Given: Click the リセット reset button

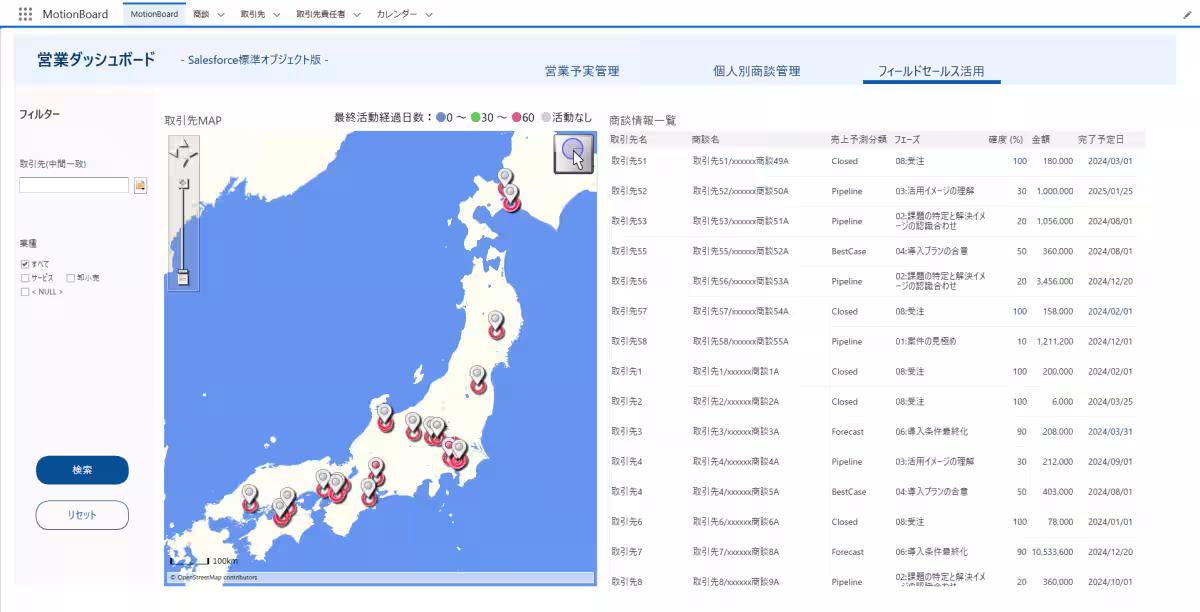Looking at the screenshot, I should click(81, 515).
